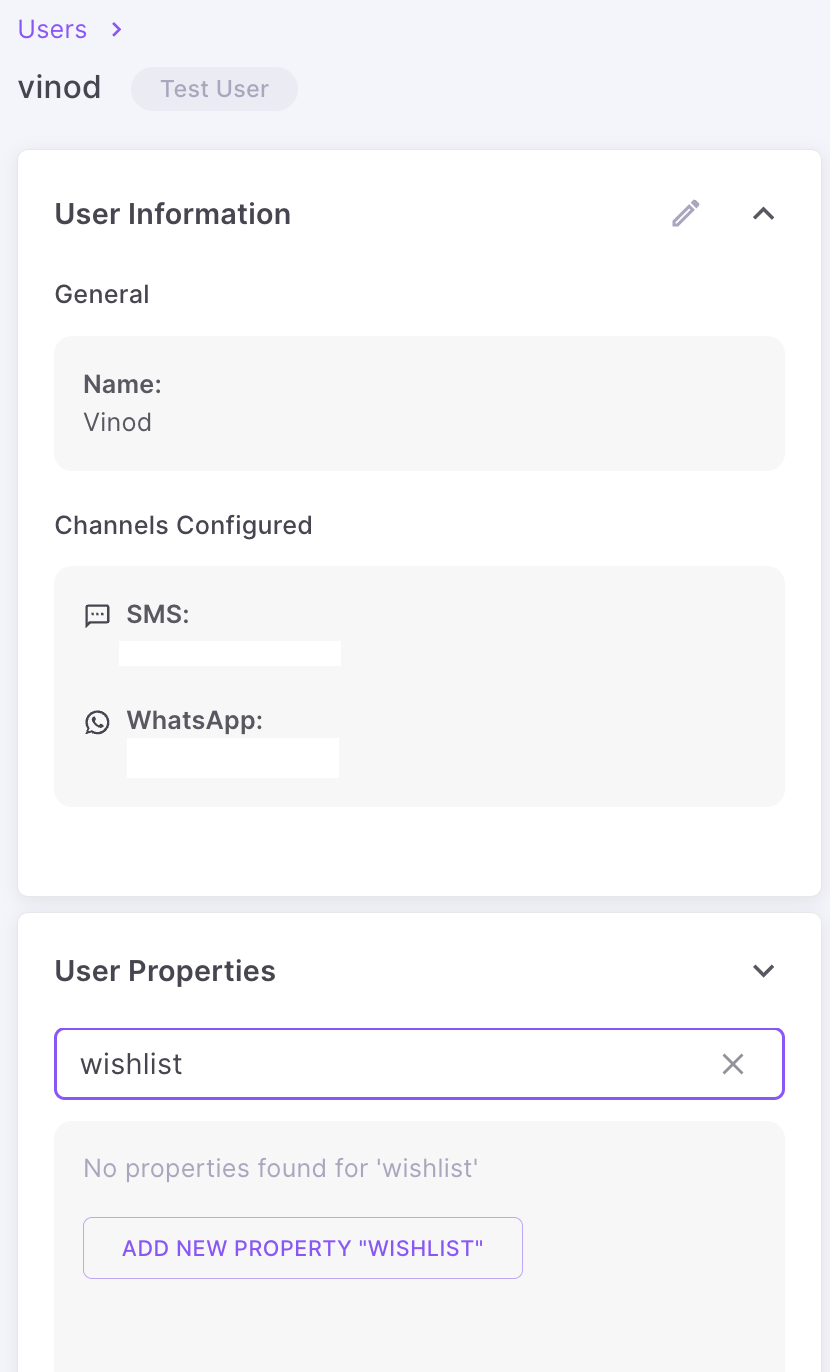The image size is (830, 1372).
Task: Click the General section label
Action: (x=102, y=295)
